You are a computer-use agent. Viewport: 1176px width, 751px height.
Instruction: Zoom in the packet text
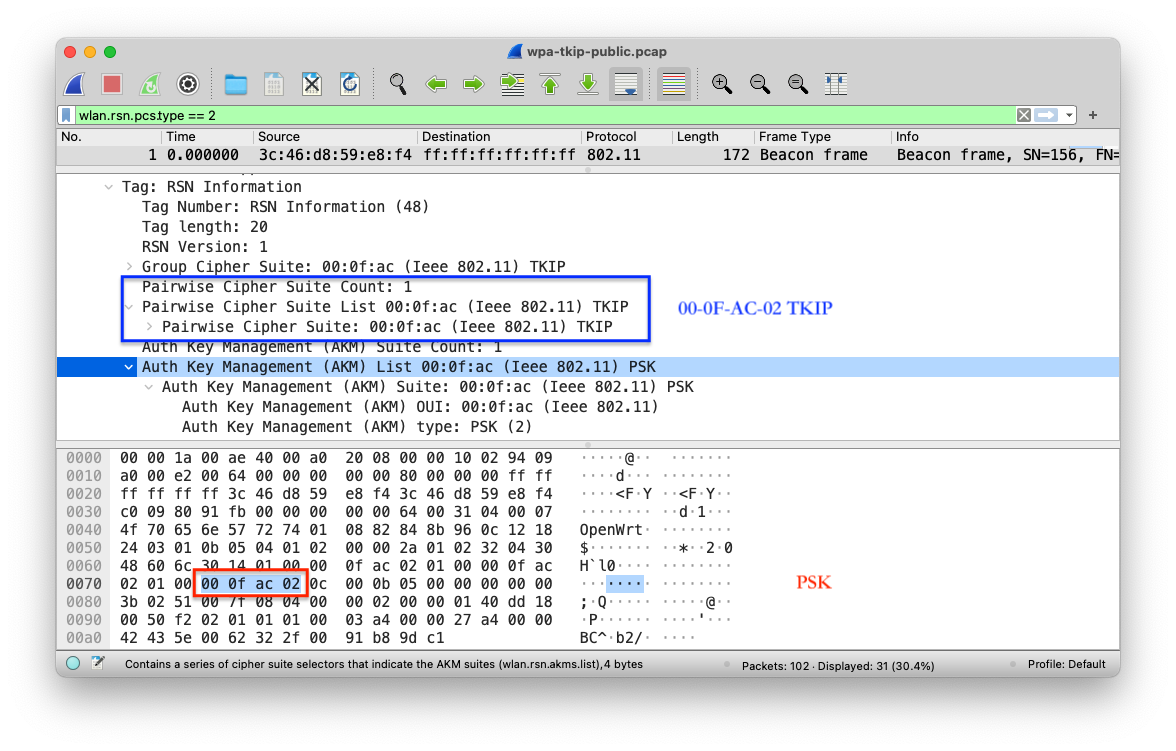point(721,84)
